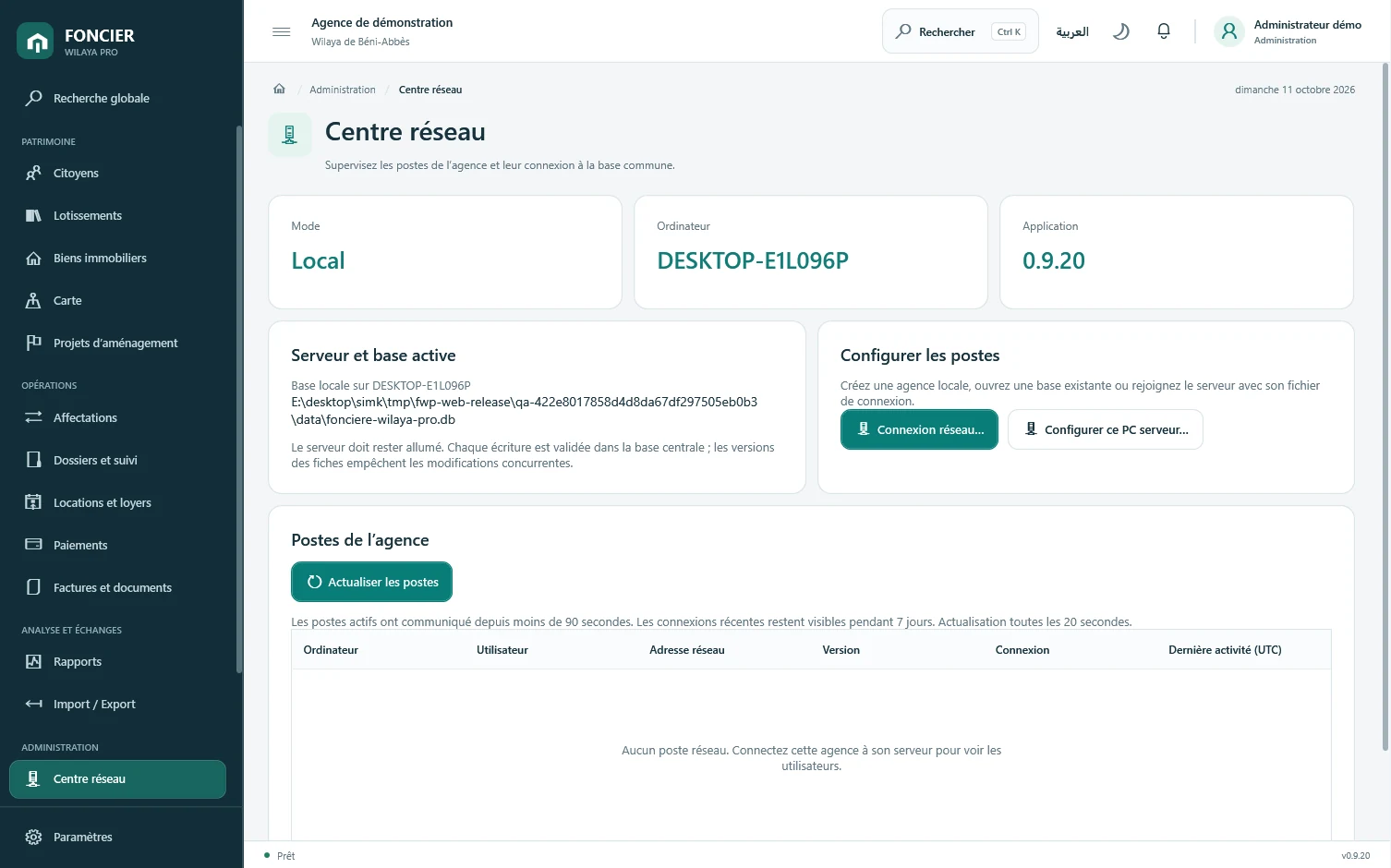The width and height of the screenshot is (1391, 868).
Task: Click the Projets d'aménagement flag icon
Action: 33,343
